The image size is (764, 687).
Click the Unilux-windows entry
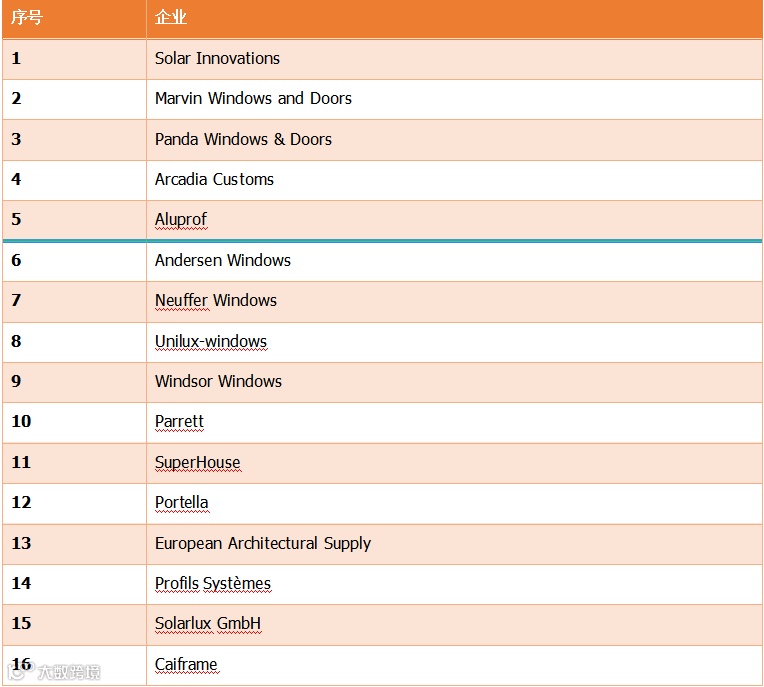[x=455, y=342]
